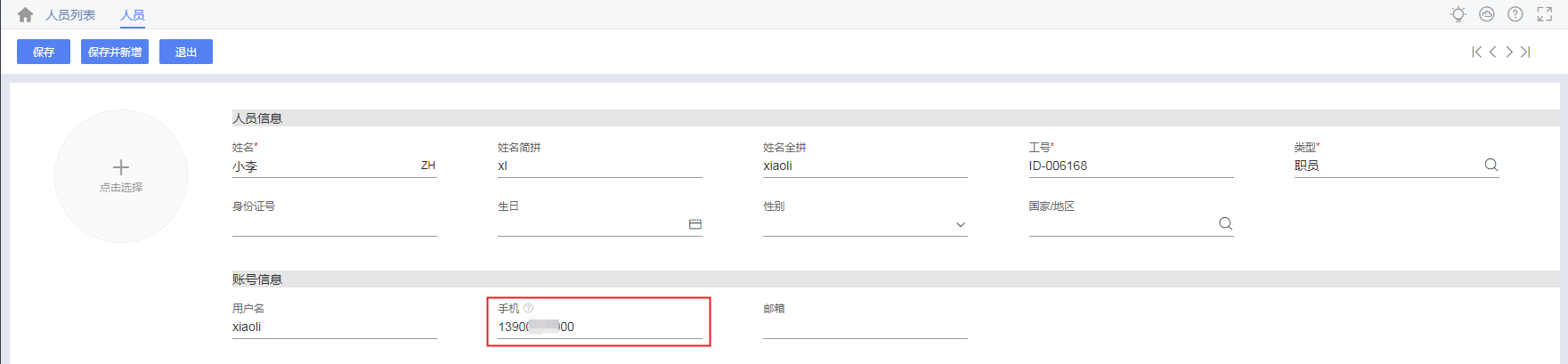Jump to the last record

(1525, 53)
